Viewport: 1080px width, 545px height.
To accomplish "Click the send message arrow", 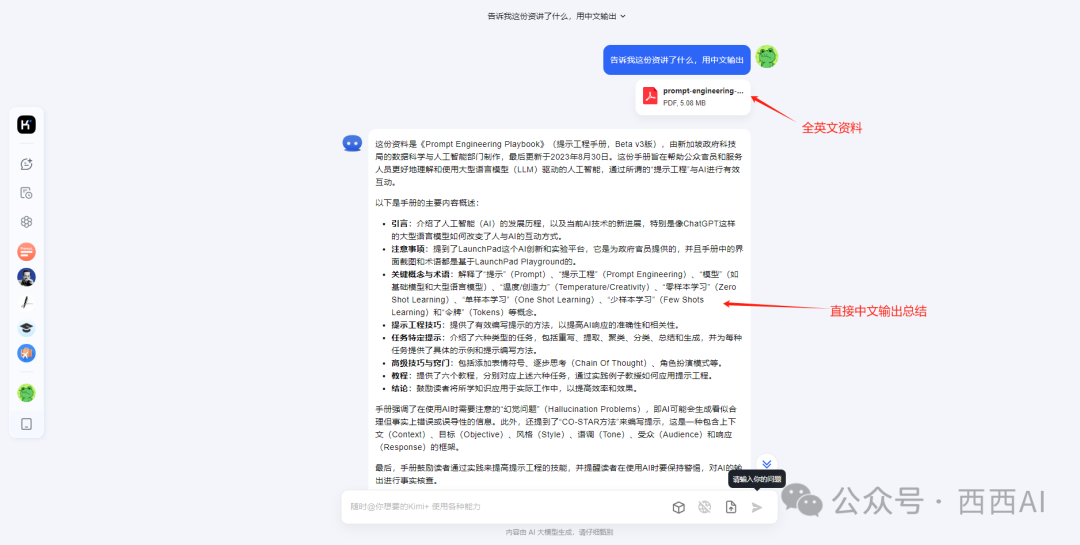I will pos(757,507).
